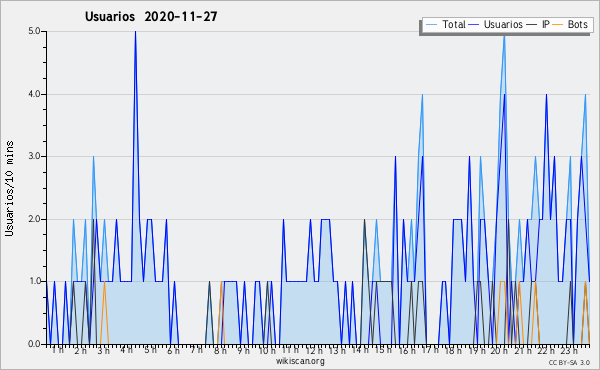Click the light blue Total legend line
The image size is (600, 370).
[x=431, y=25]
